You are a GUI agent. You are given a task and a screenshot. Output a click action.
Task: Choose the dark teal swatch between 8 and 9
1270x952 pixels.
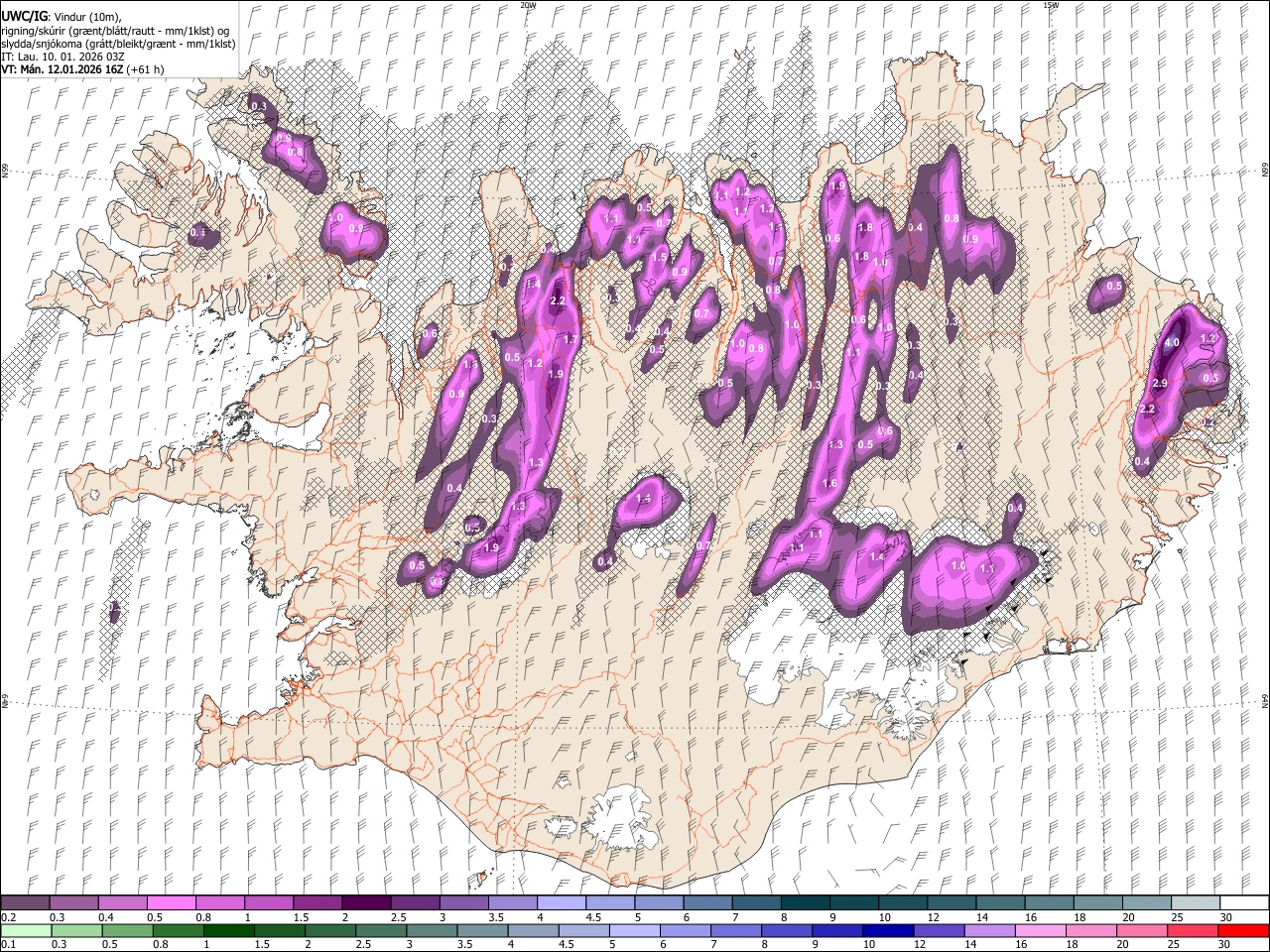[804, 903]
